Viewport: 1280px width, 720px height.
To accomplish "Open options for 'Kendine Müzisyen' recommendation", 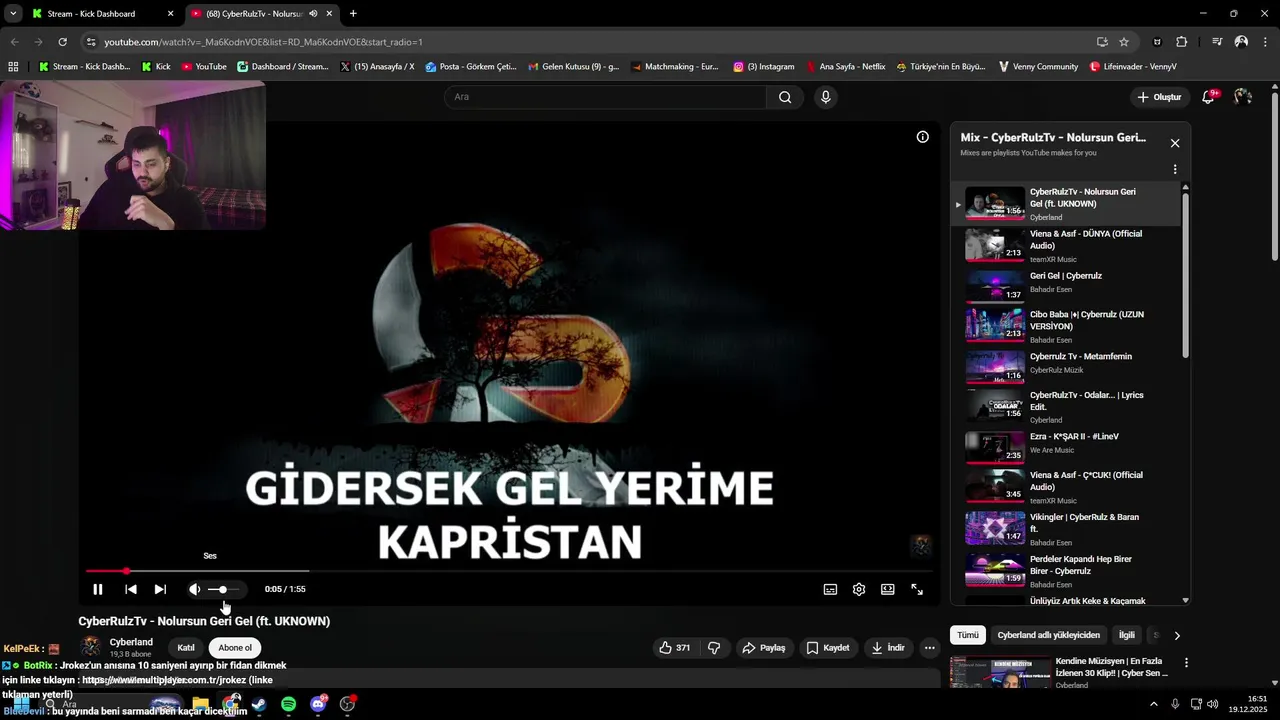I will (x=1186, y=663).
